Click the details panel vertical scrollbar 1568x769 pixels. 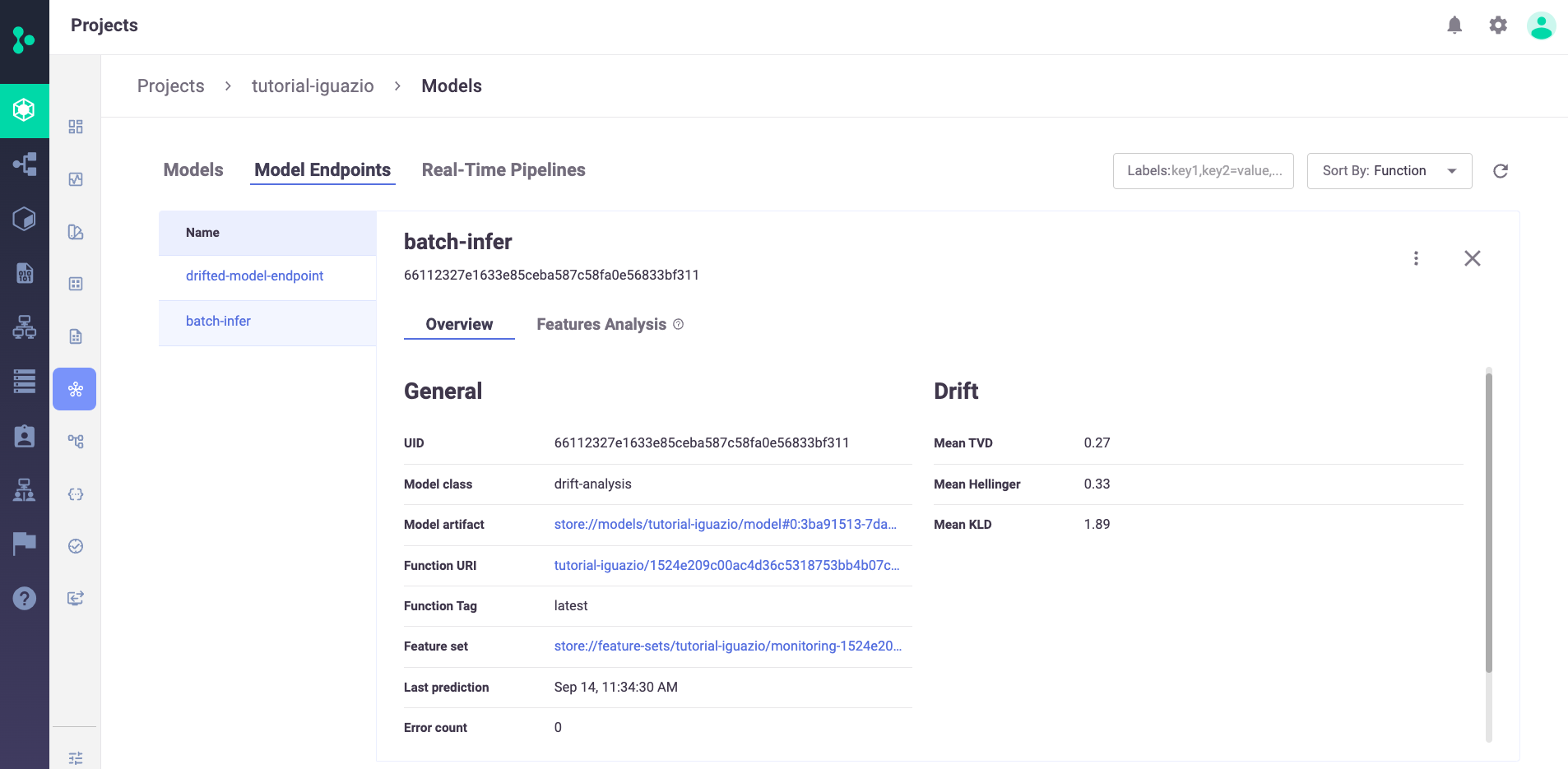[1489, 522]
